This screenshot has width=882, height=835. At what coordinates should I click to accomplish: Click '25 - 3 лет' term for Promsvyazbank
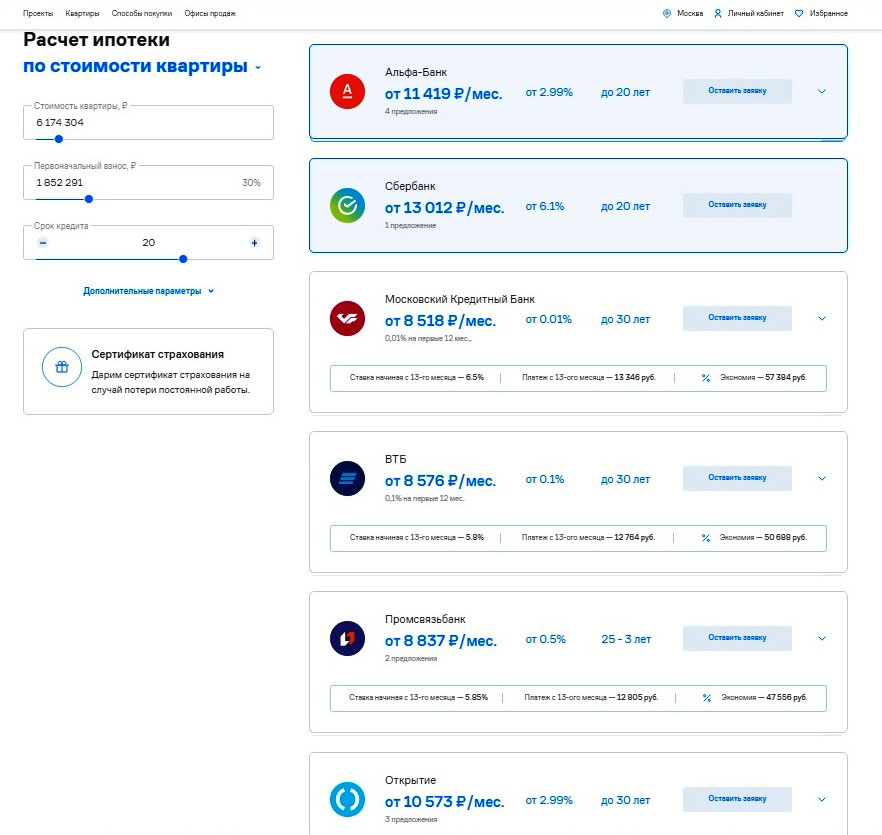[x=626, y=640]
